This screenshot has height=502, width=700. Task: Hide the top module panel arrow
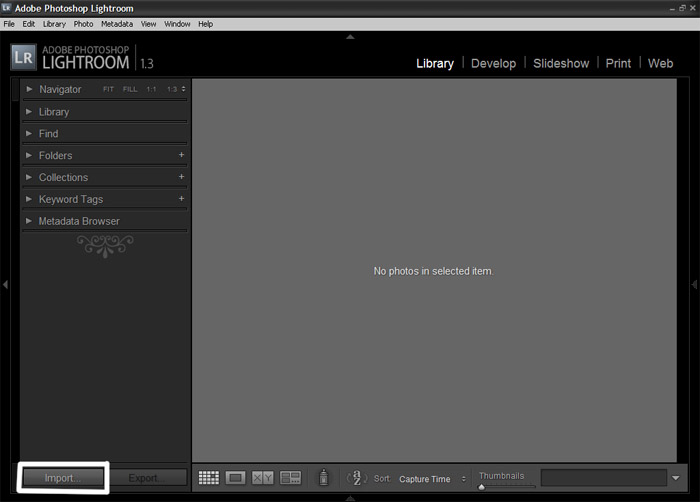pyautogui.click(x=350, y=37)
